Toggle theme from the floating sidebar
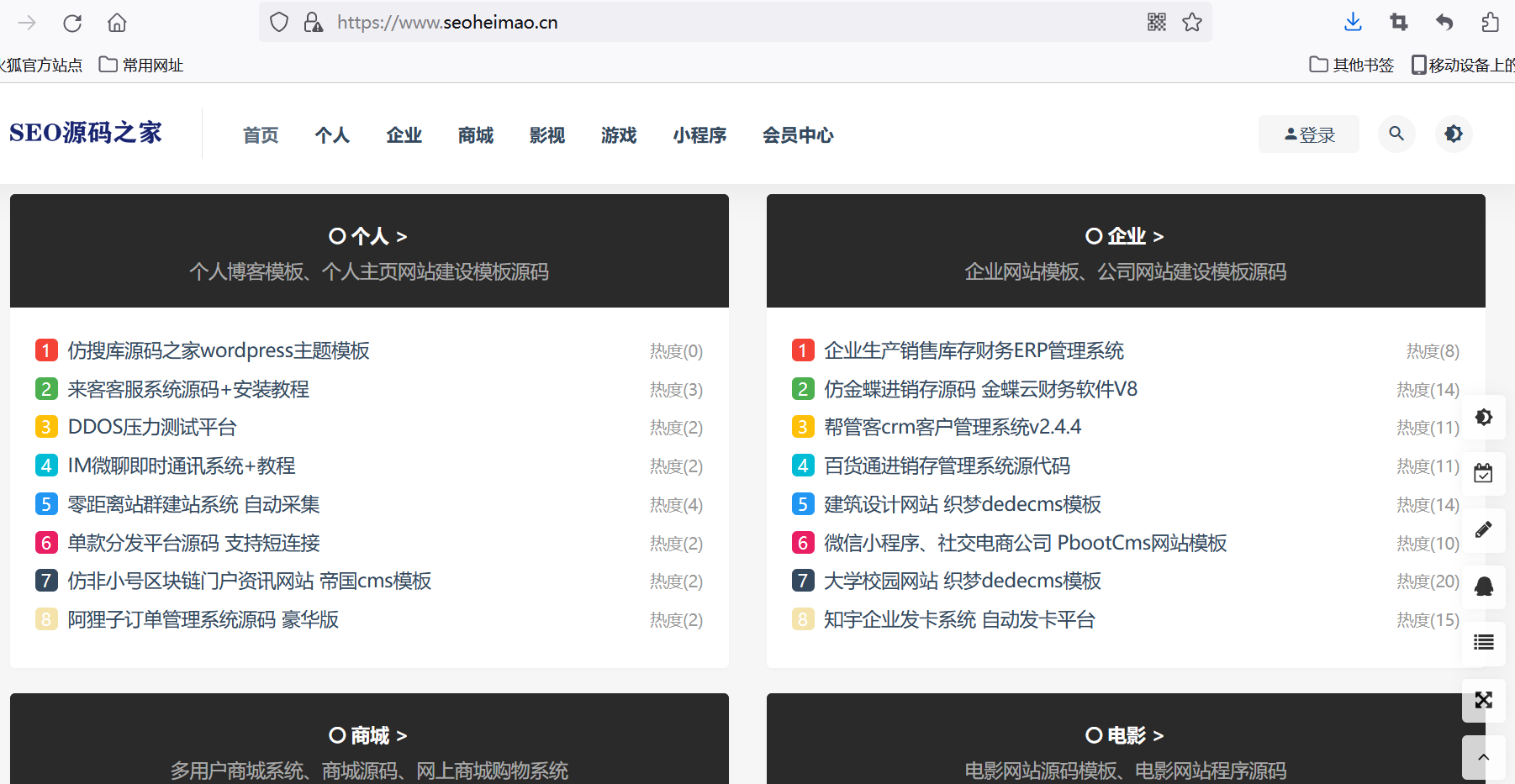This screenshot has height=784, width=1515. tap(1484, 417)
